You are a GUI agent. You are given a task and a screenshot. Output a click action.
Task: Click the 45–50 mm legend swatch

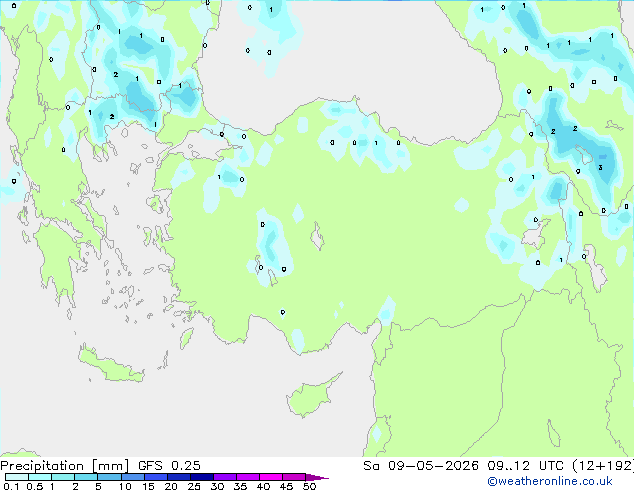pyautogui.click(x=294, y=477)
